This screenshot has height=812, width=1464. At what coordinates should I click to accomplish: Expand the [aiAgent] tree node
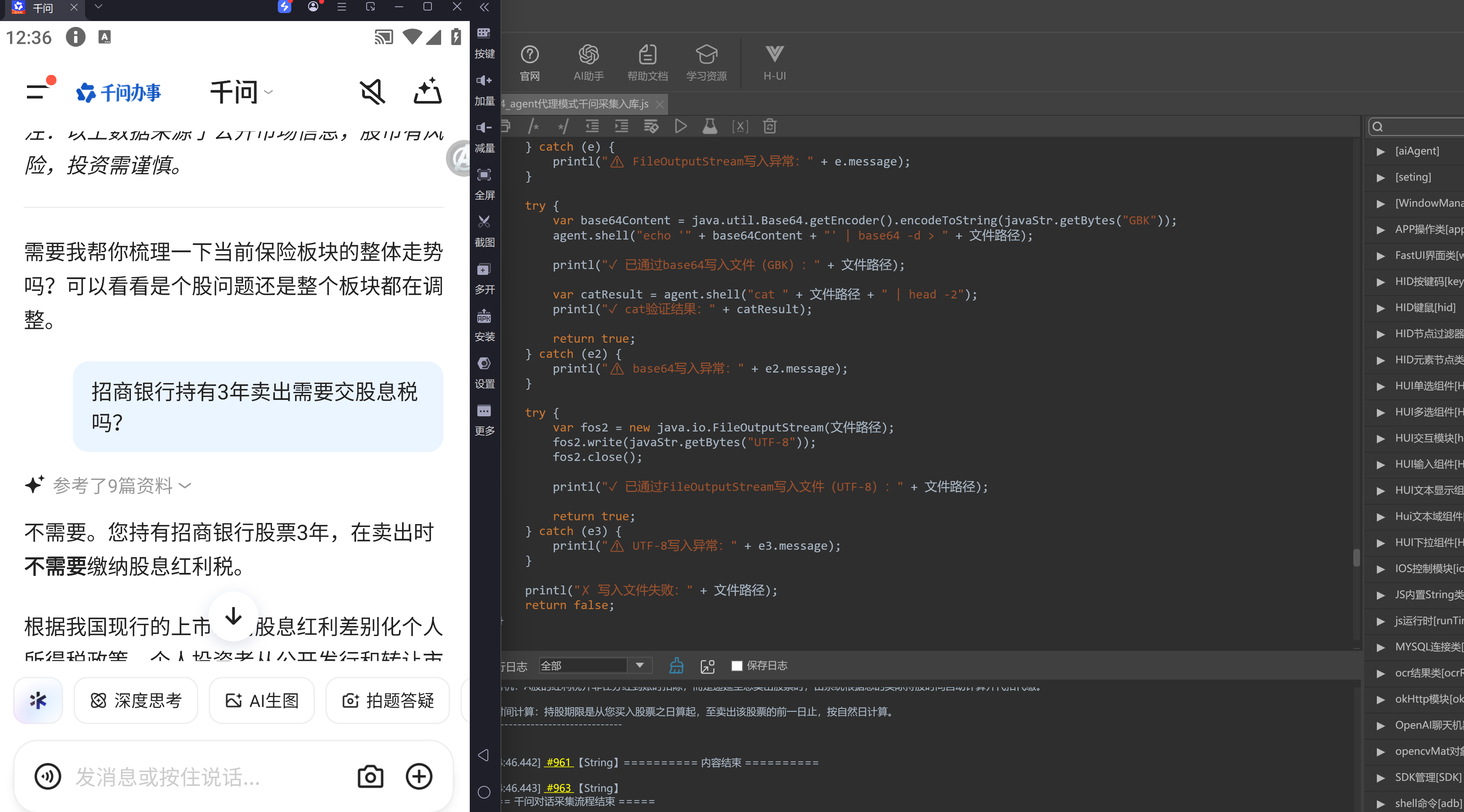1381,151
